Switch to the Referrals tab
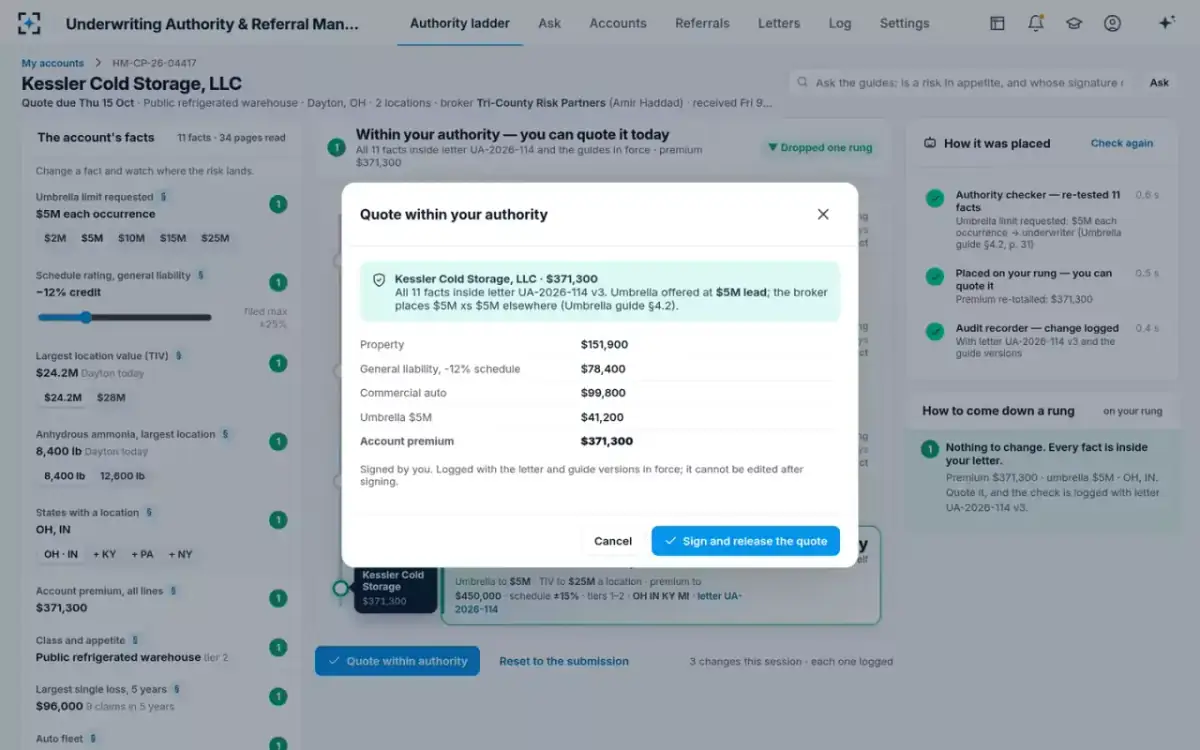This screenshot has height=750, width=1200. [702, 23]
